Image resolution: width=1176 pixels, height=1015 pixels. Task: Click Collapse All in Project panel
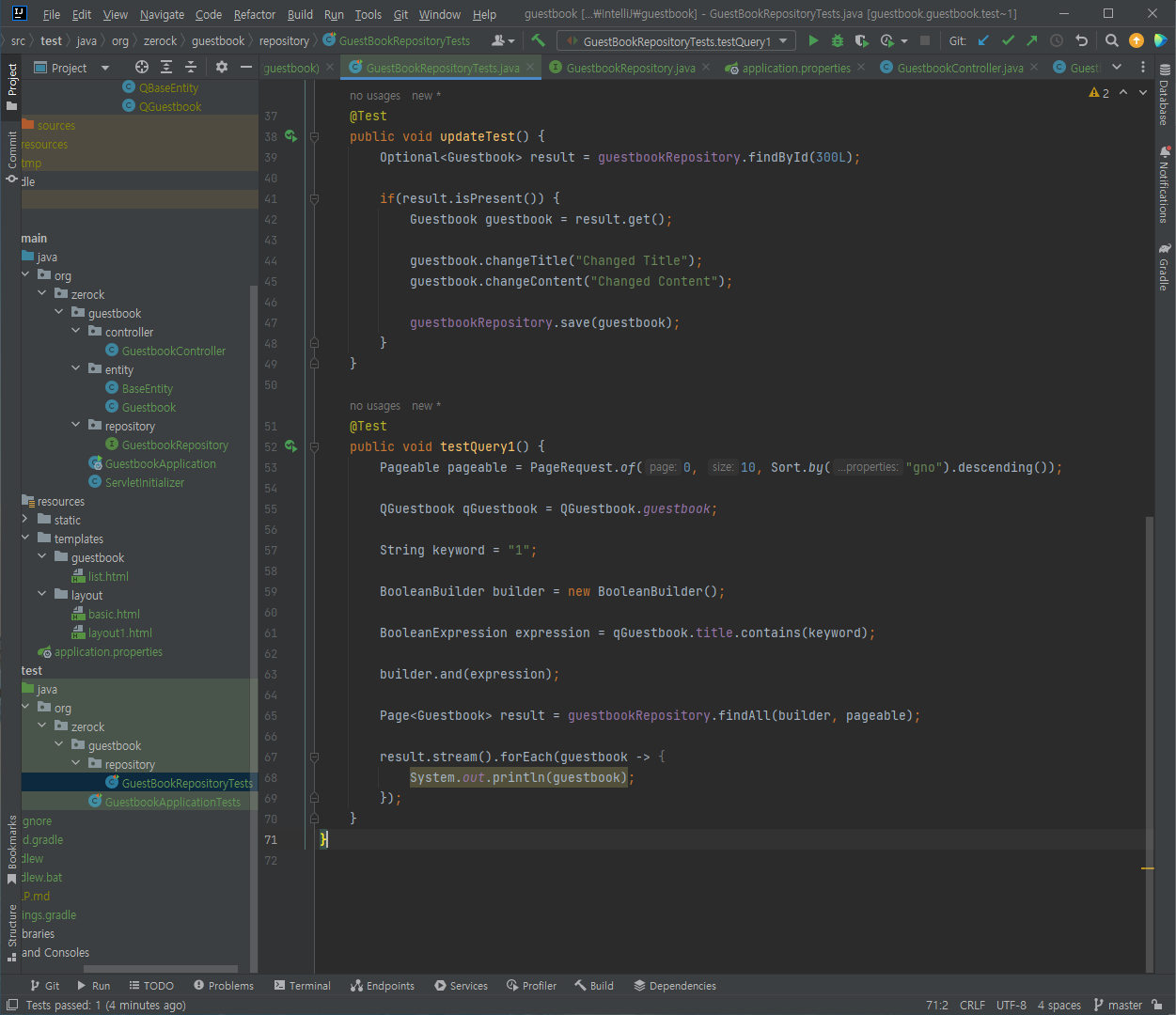pos(191,67)
